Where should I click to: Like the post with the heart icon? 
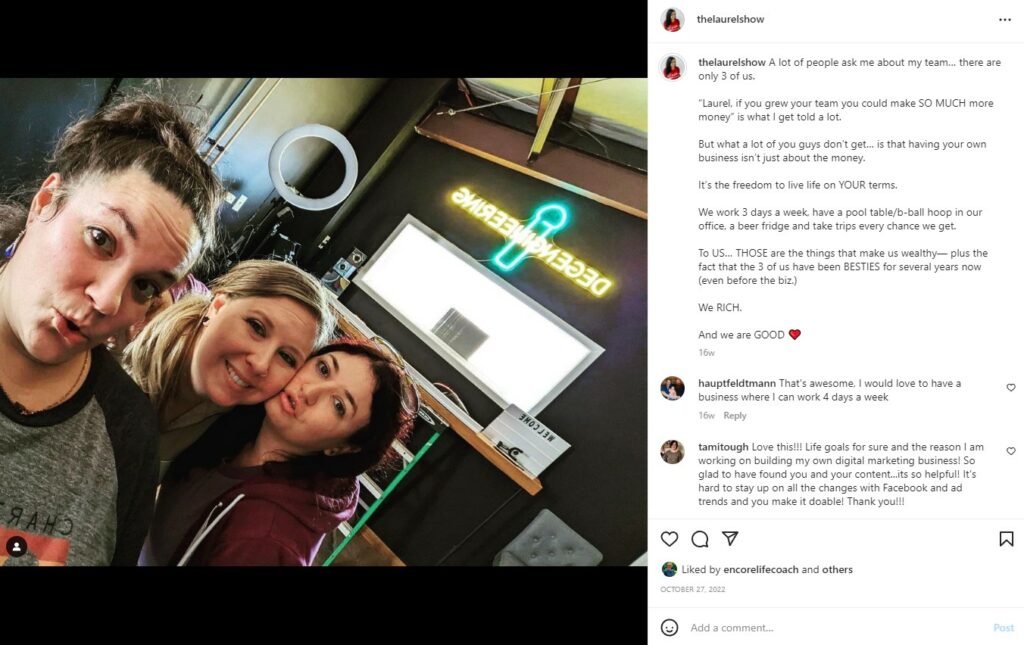669,539
